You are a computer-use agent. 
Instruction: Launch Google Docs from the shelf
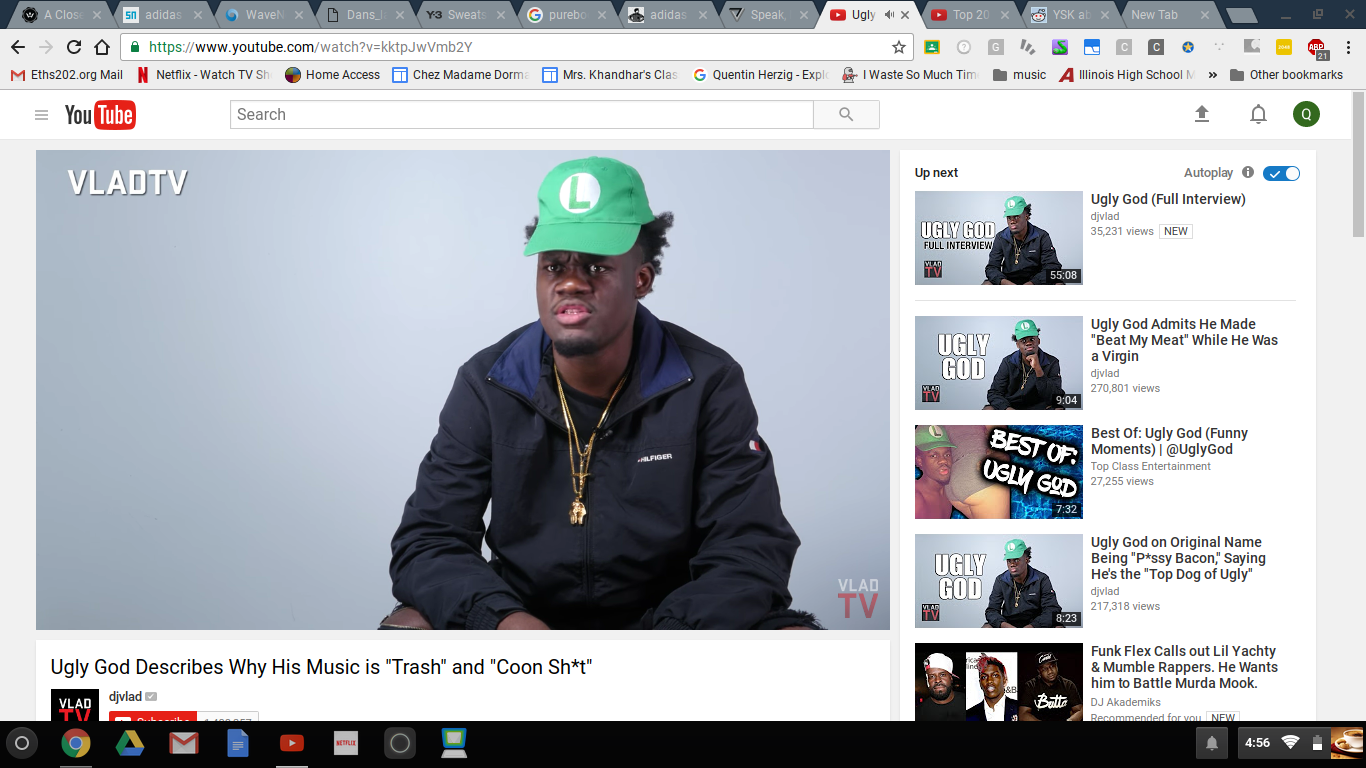click(x=237, y=743)
